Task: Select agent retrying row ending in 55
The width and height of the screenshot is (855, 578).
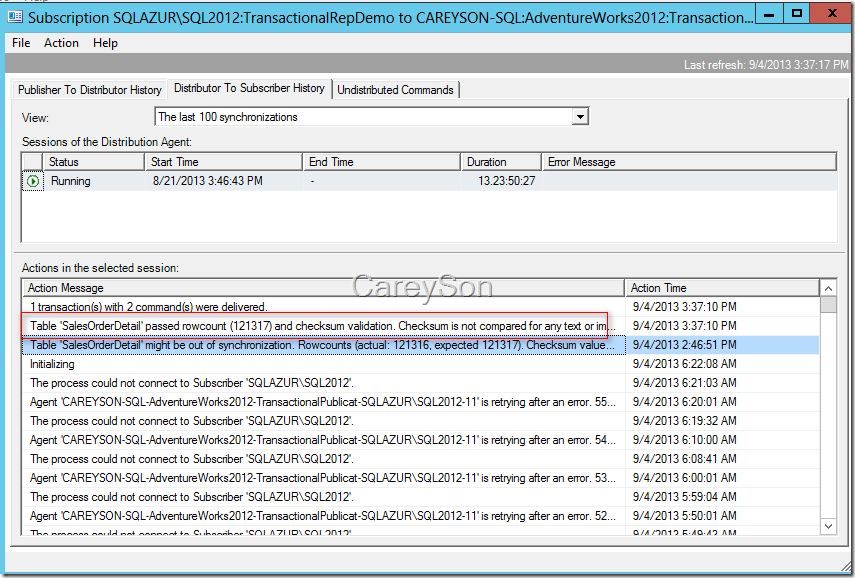Action: (x=421, y=402)
